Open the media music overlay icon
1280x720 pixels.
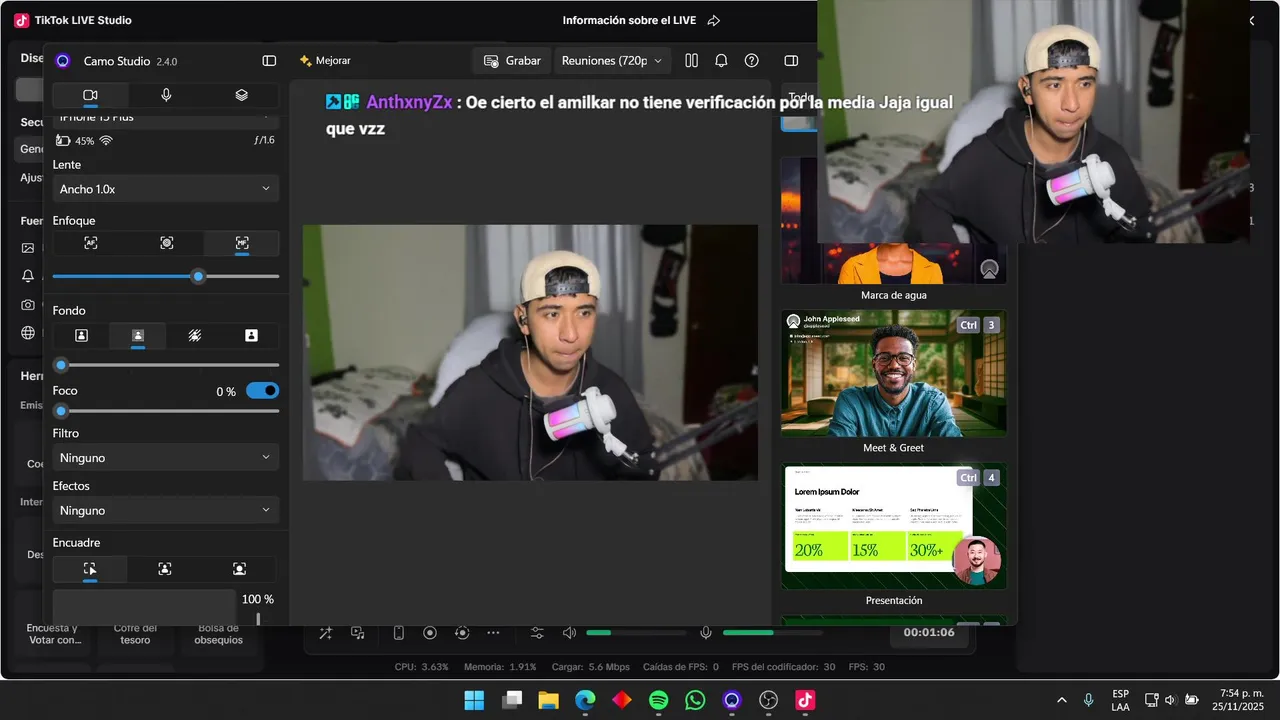pos(357,633)
